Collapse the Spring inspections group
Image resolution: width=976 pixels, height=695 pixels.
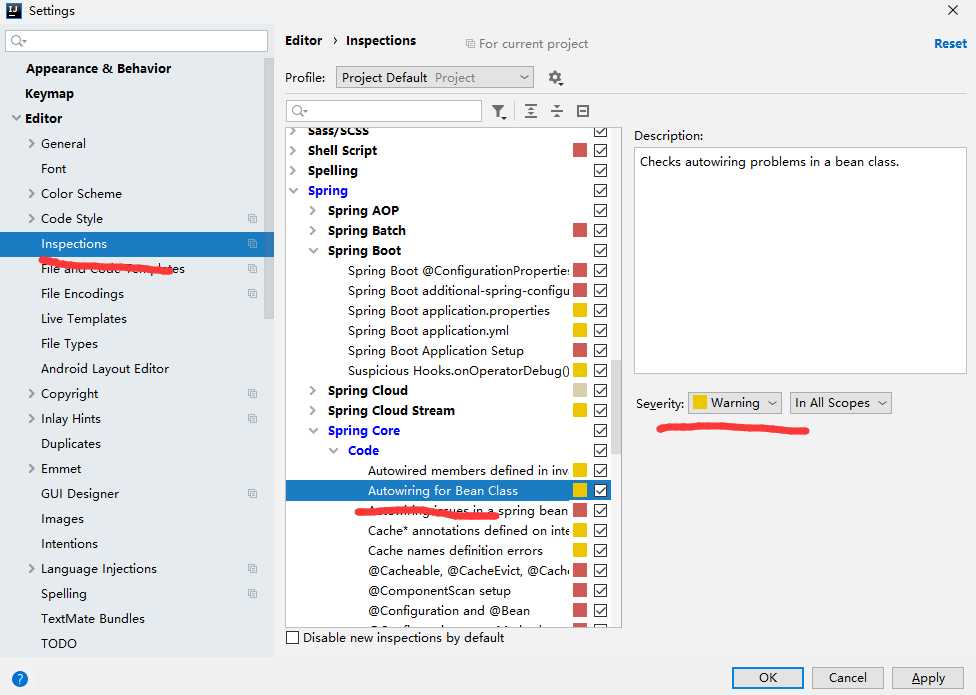[294, 190]
